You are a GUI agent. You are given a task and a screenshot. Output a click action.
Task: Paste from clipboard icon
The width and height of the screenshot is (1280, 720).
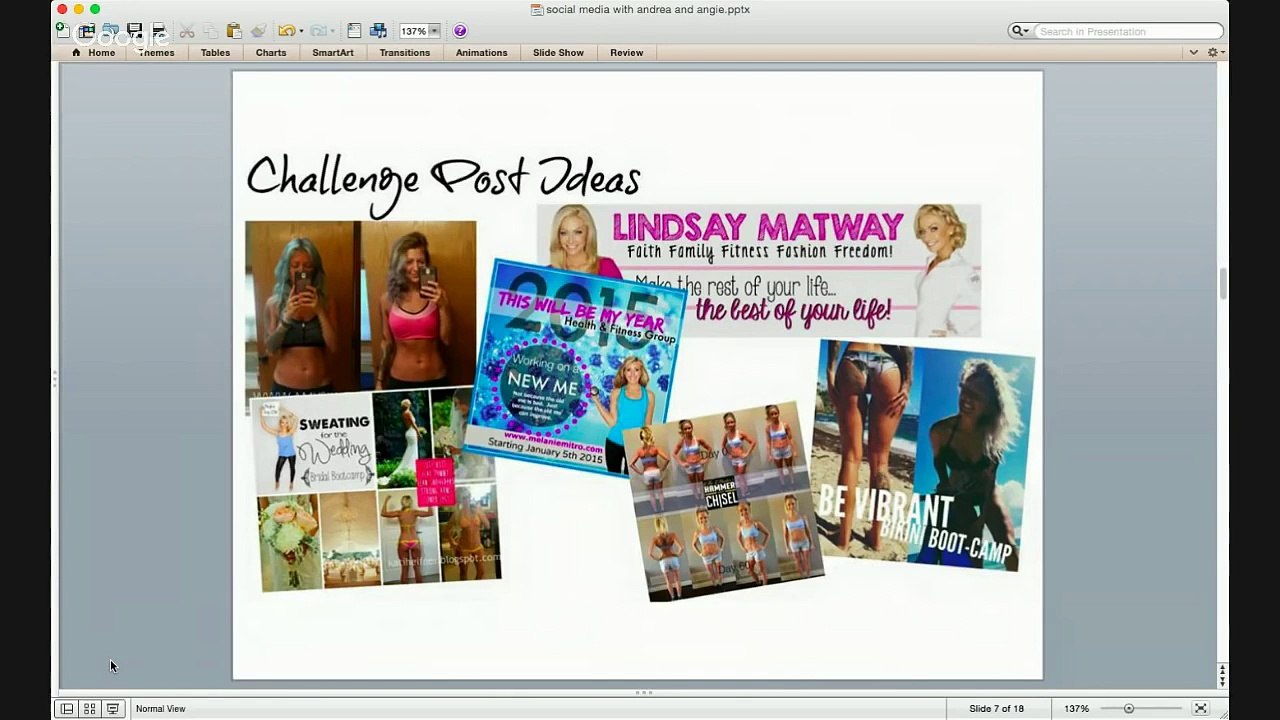[234, 31]
